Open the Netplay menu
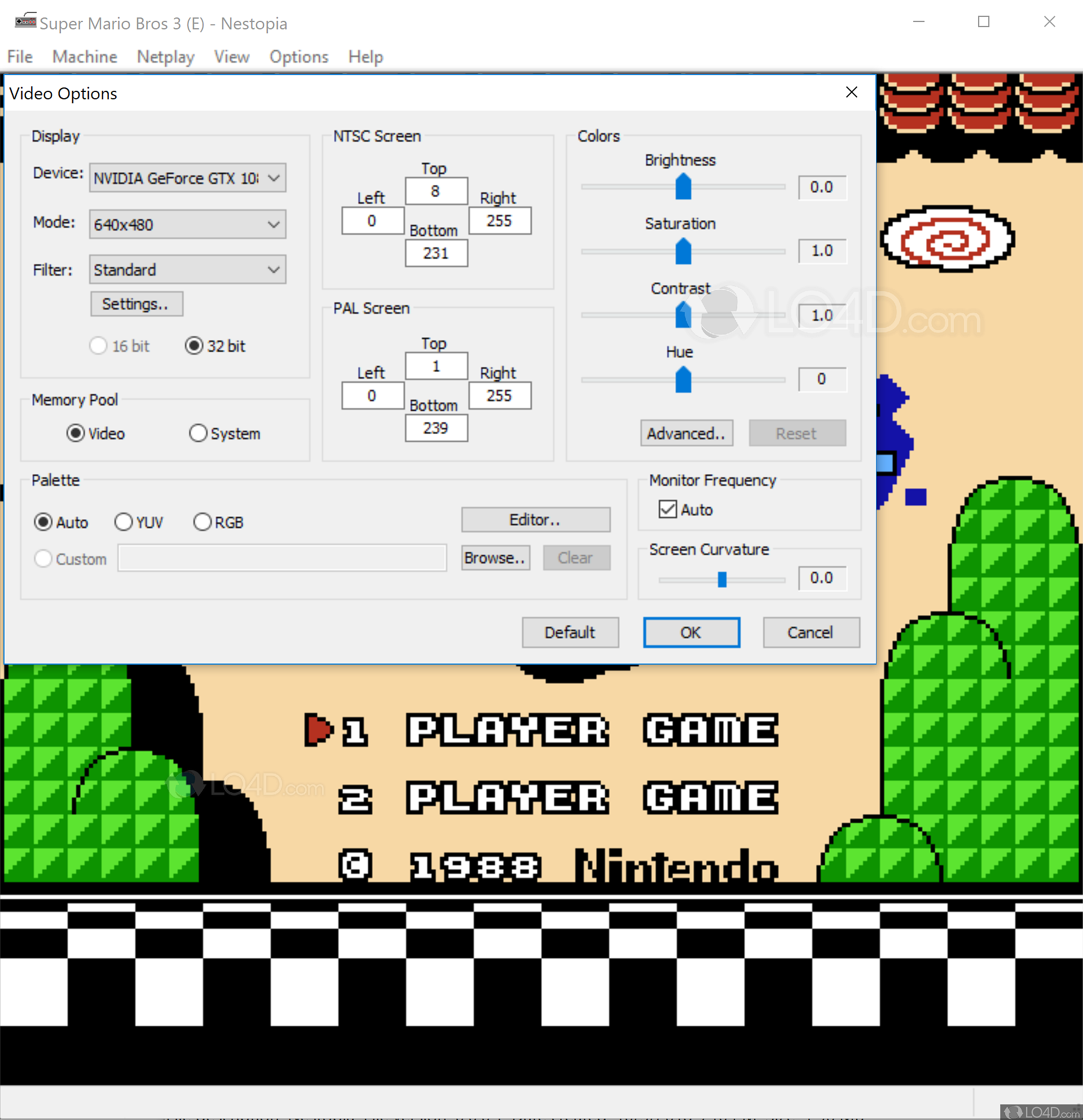The image size is (1083, 1120). [166, 56]
